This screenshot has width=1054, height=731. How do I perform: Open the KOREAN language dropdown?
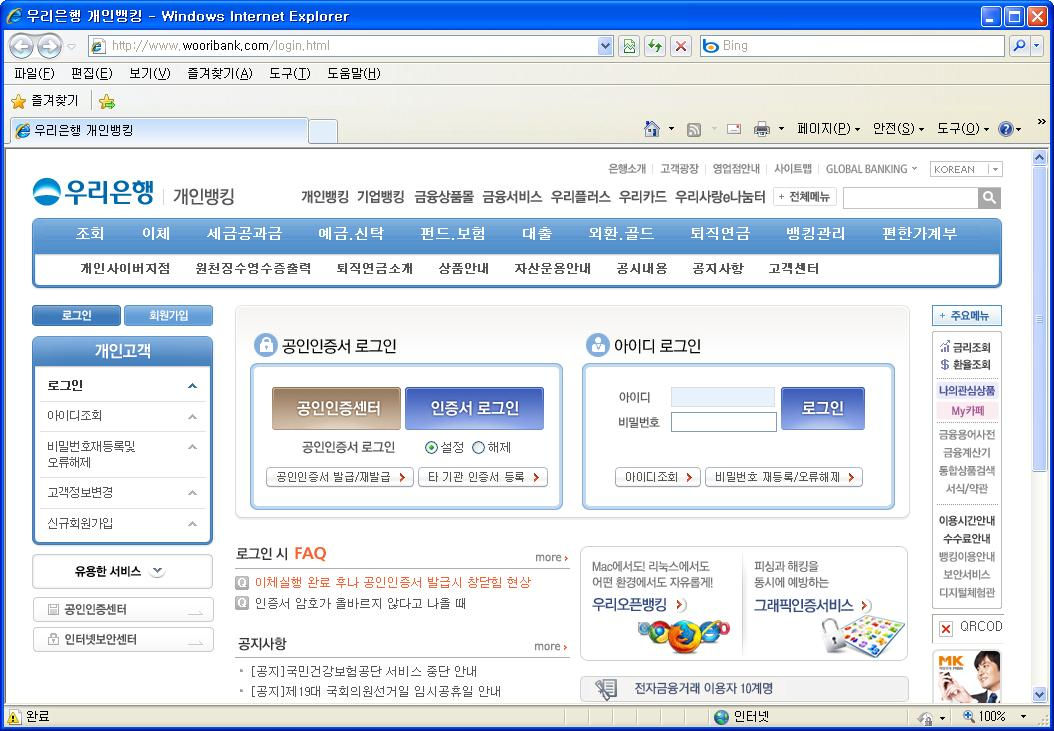point(996,169)
